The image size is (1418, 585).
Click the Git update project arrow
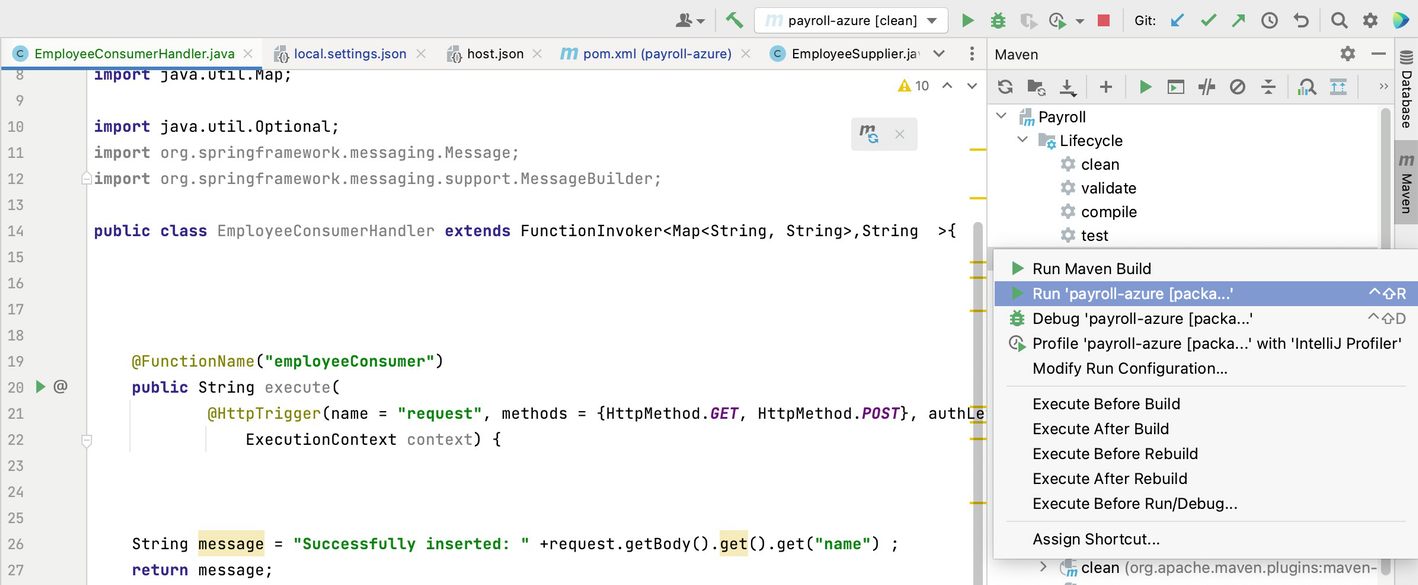pos(1178,20)
